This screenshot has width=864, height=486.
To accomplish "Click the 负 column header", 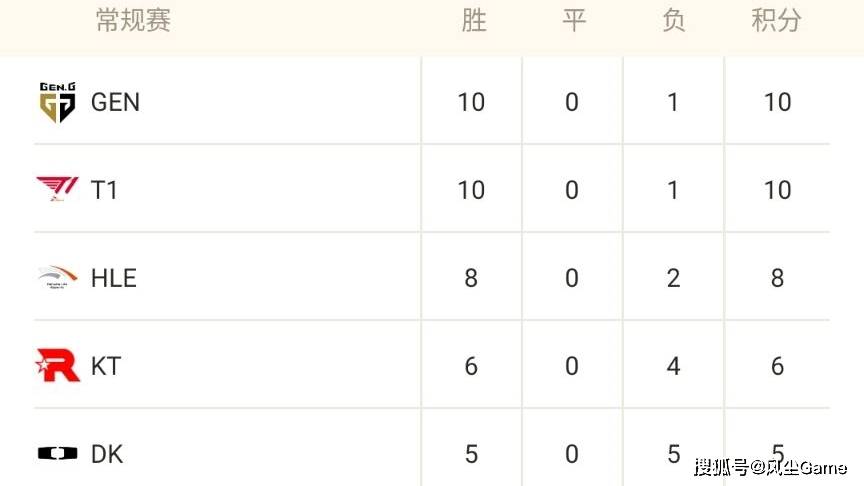I will [673, 21].
